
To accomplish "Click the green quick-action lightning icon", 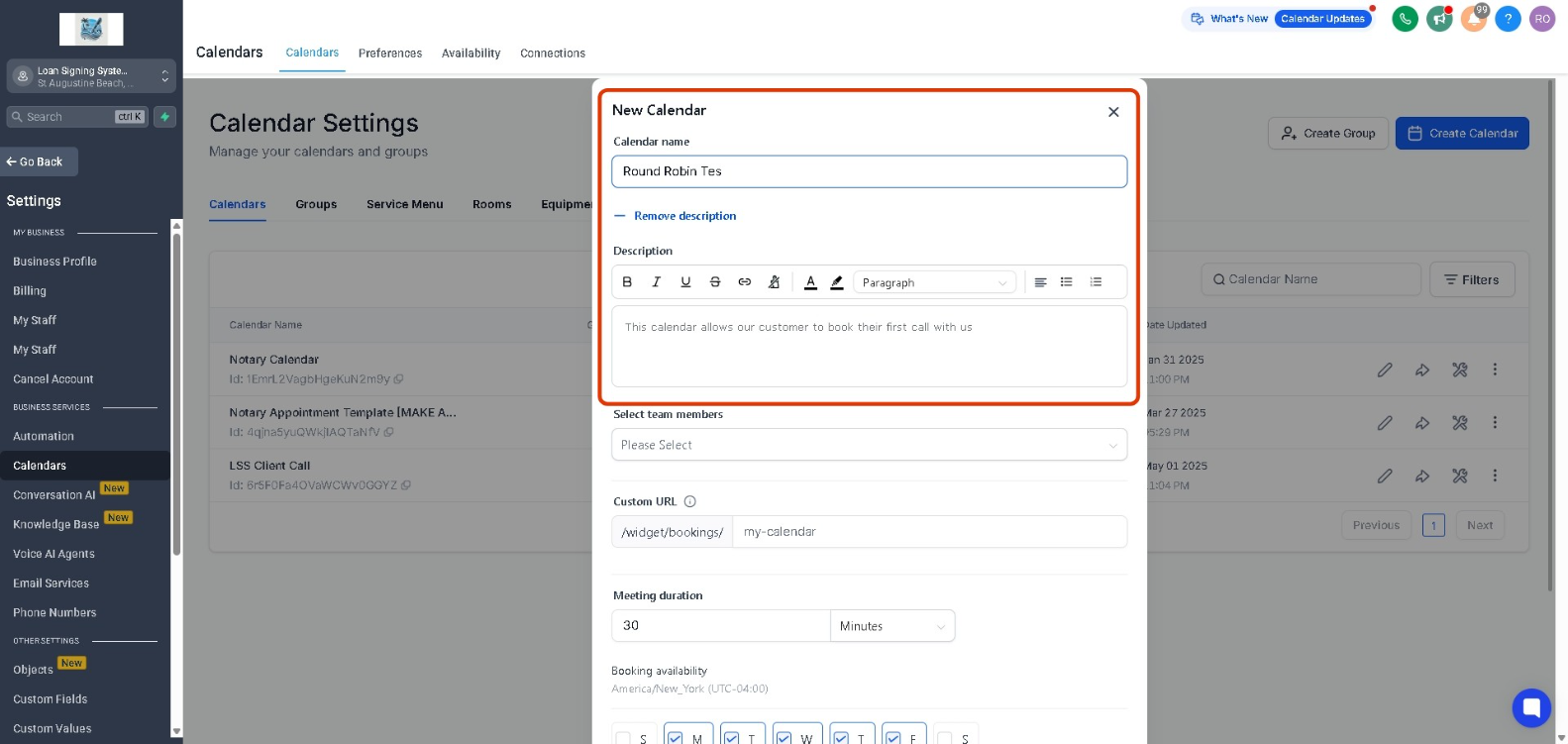I will (x=165, y=117).
